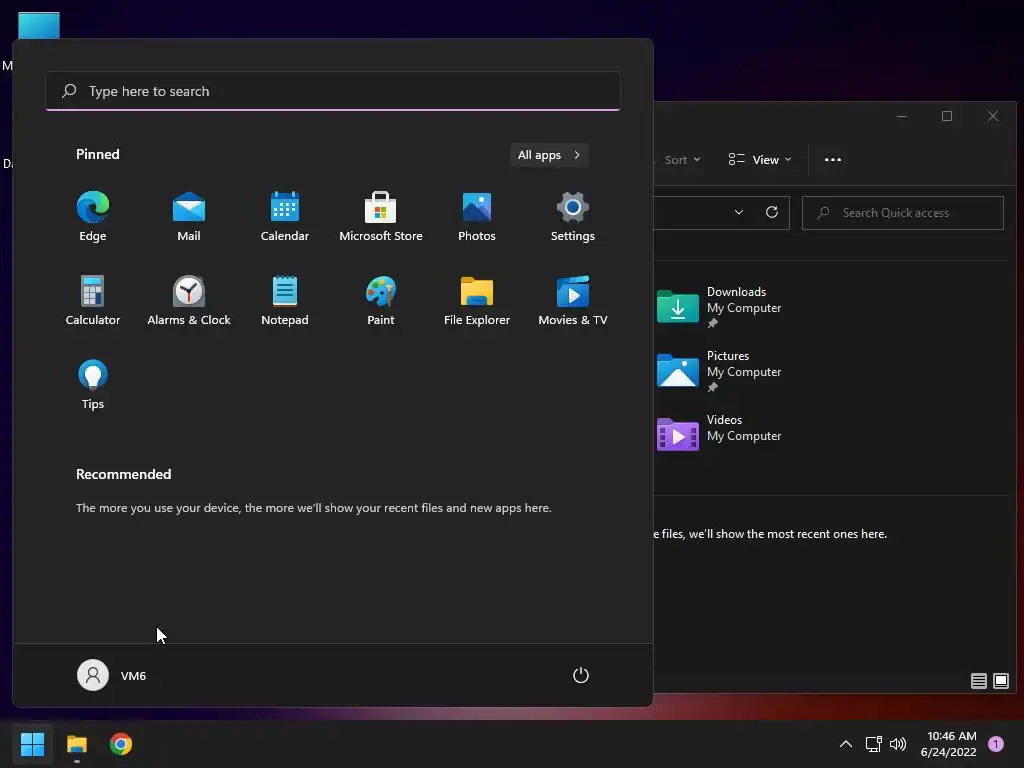1024x768 pixels.
Task: Open See more menu in File Explorer
Action: click(833, 160)
